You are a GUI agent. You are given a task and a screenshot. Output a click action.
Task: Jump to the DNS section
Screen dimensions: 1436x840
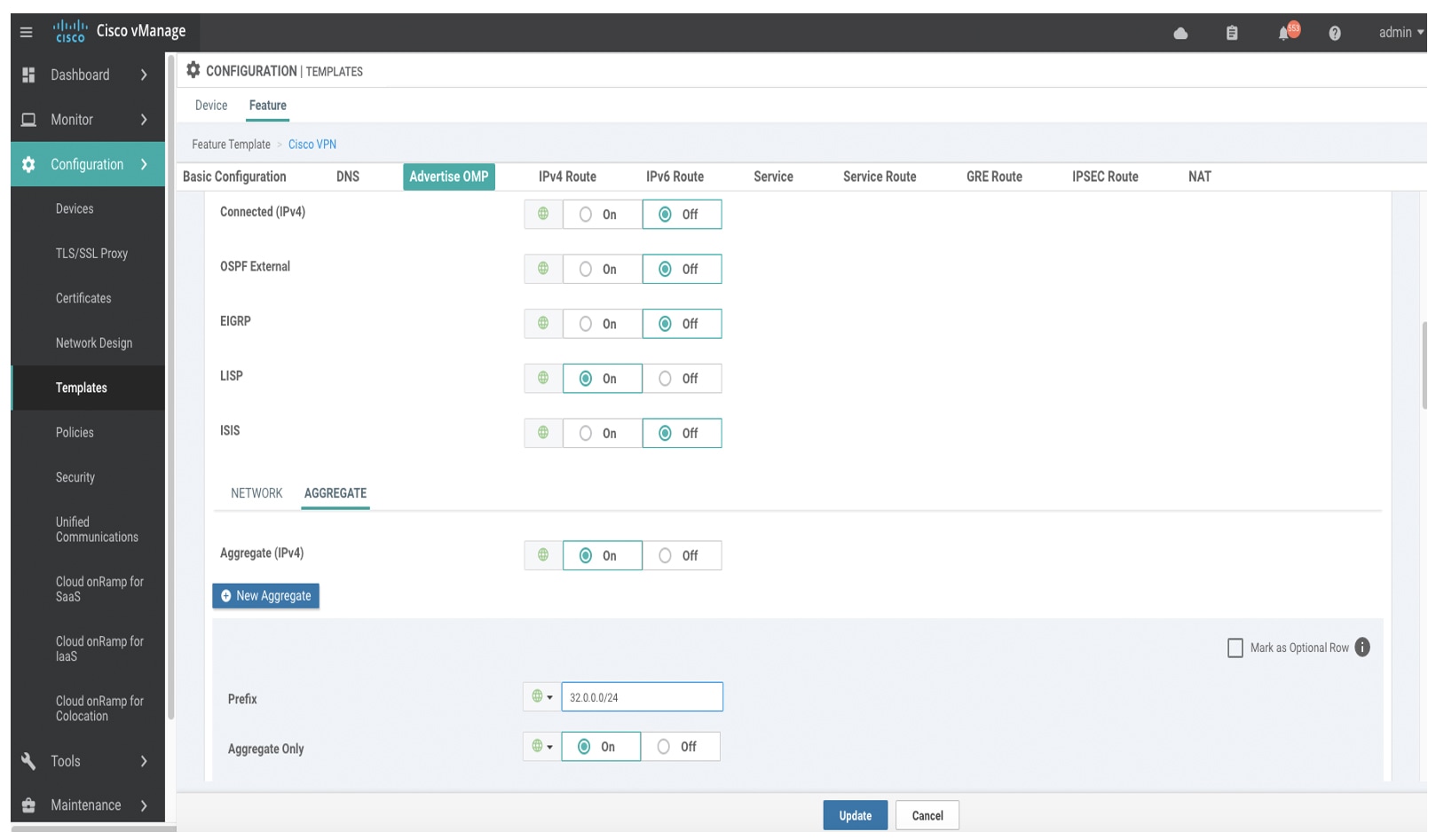pos(348,177)
